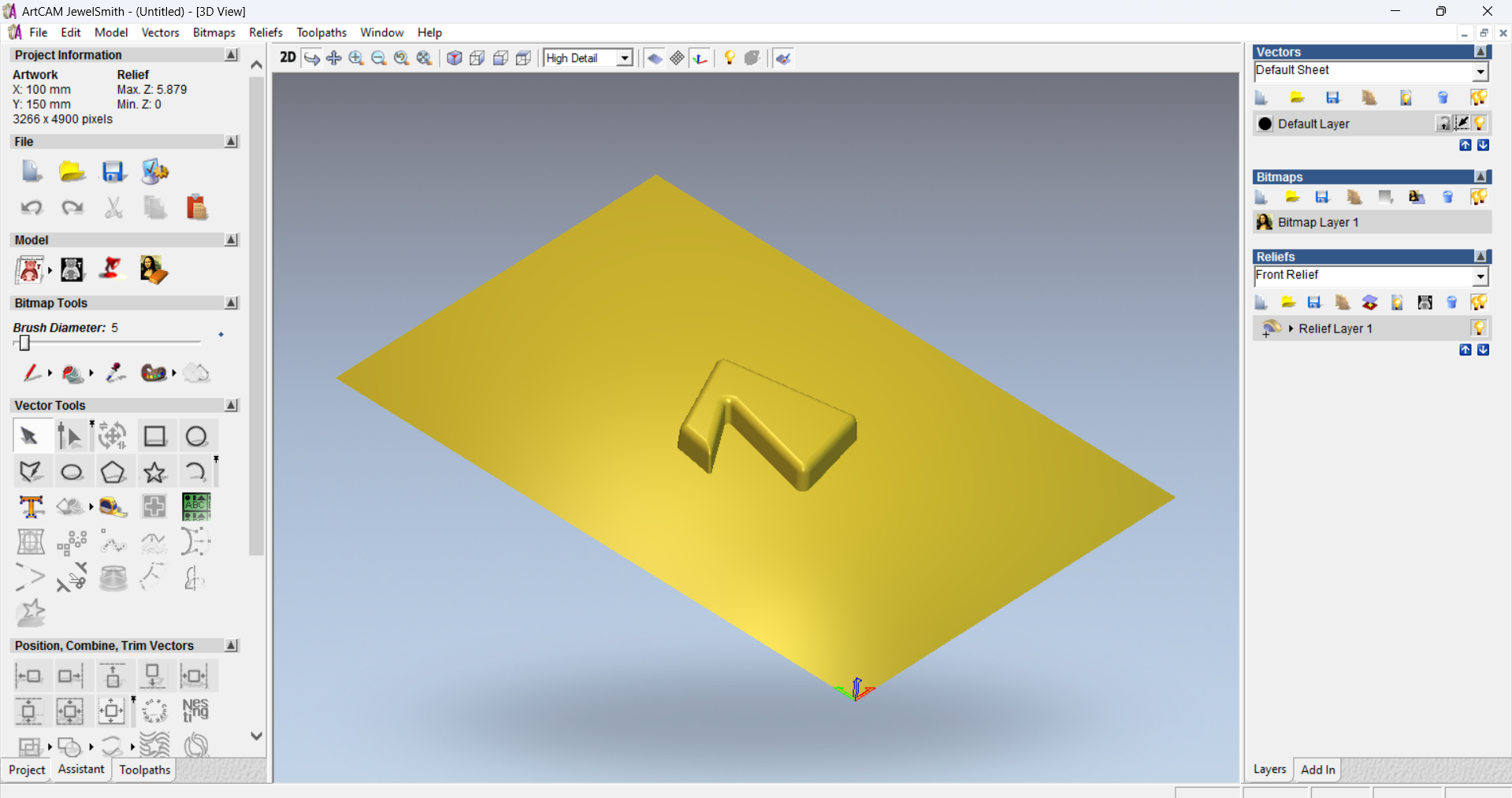This screenshot has height=798, width=1512.
Task: Toggle visibility bulb of Default Layer
Action: point(1480,123)
